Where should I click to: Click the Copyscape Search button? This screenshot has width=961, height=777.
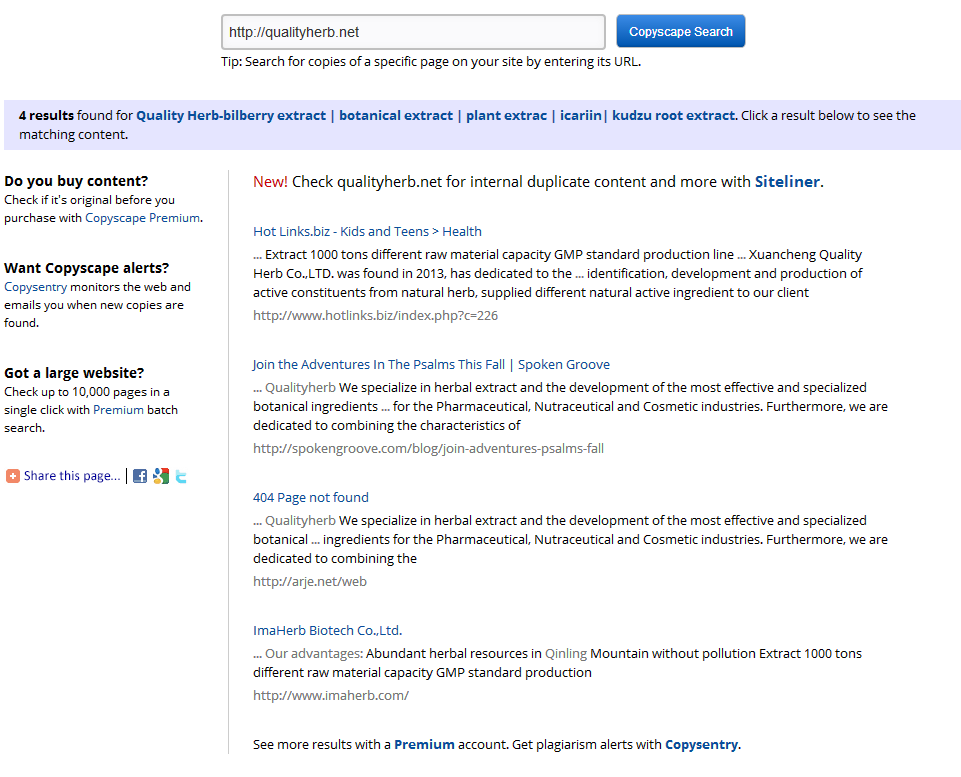click(x=680, y=31)
